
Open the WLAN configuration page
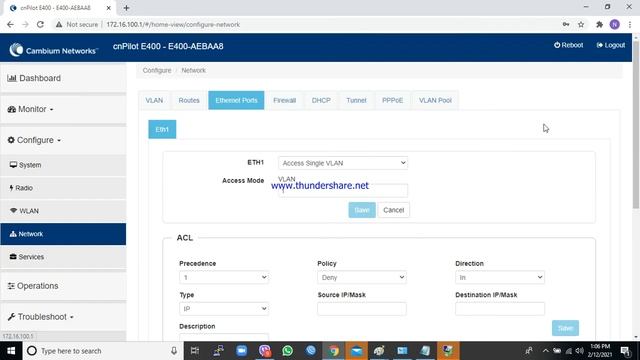tap(63, 211)
